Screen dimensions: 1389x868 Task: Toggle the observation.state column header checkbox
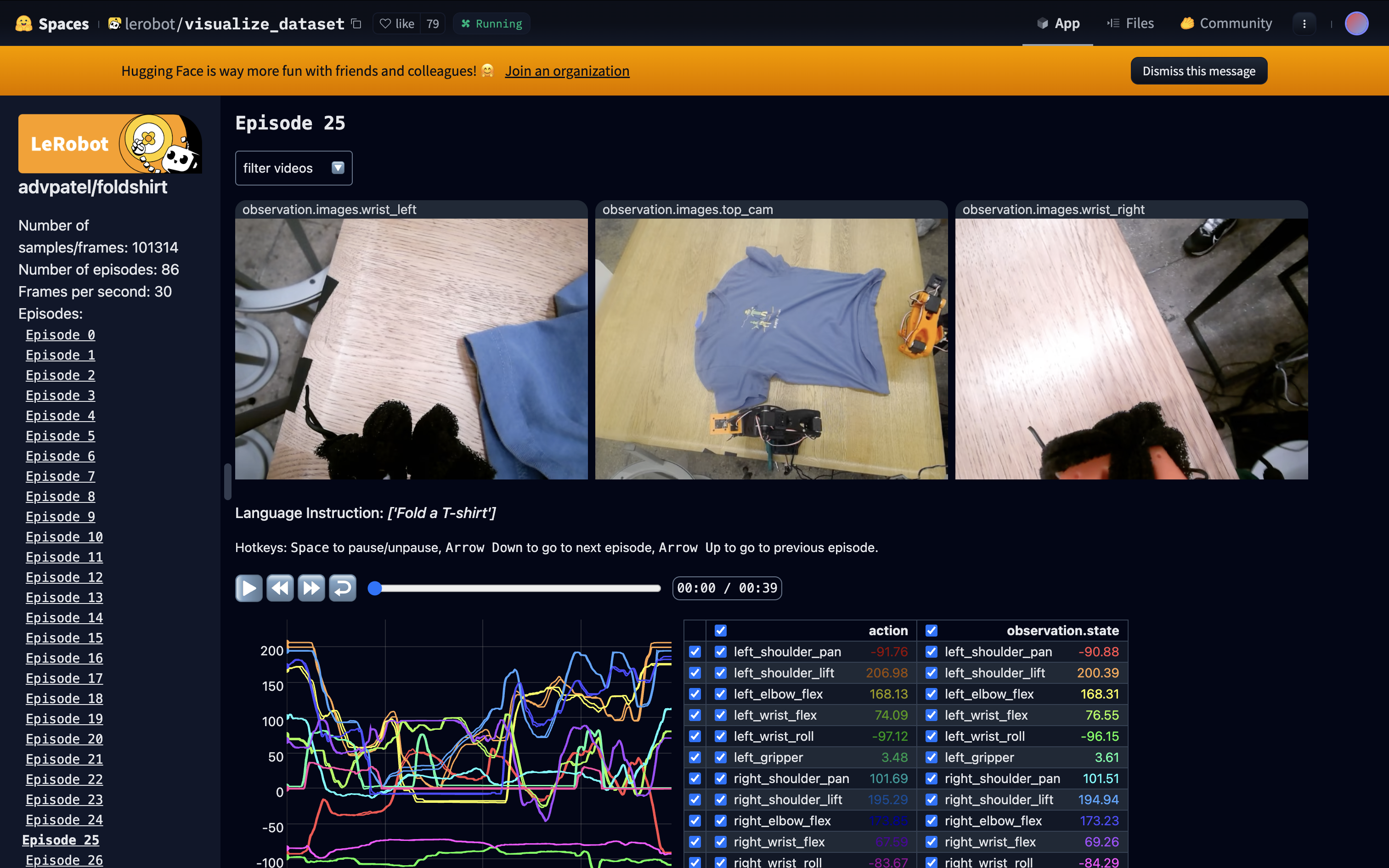(931, 630)
